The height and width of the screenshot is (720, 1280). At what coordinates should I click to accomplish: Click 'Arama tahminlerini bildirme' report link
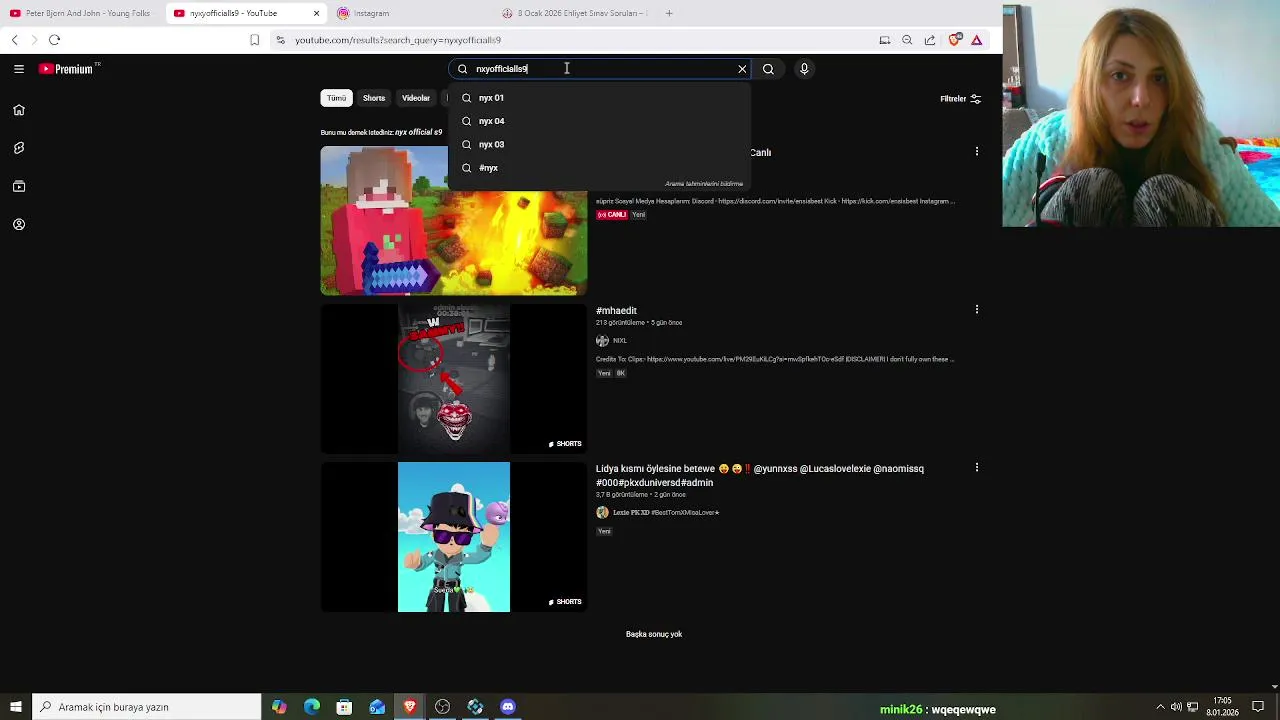[704, 184]
